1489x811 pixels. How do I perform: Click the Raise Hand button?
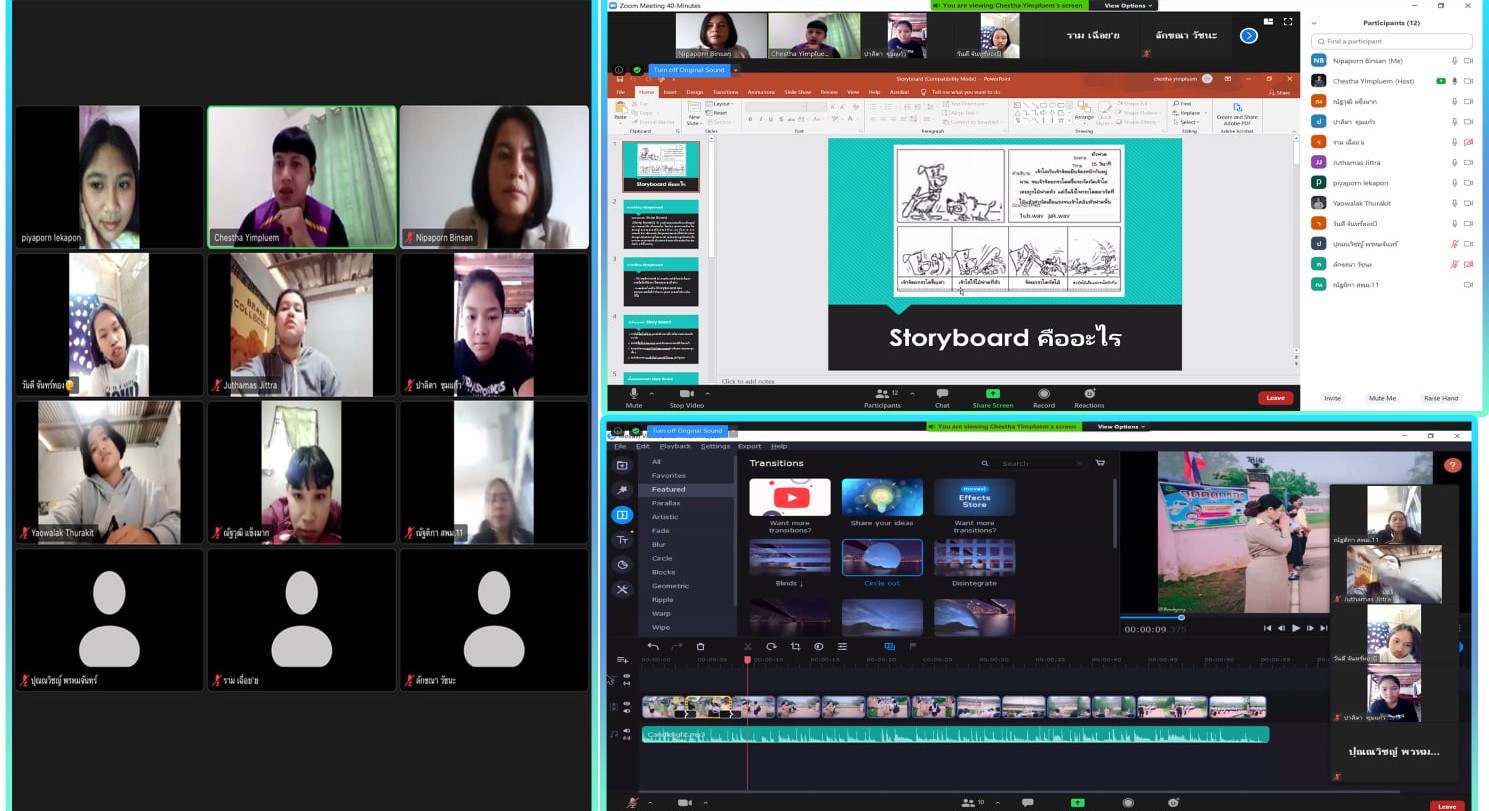(1440, 398)
